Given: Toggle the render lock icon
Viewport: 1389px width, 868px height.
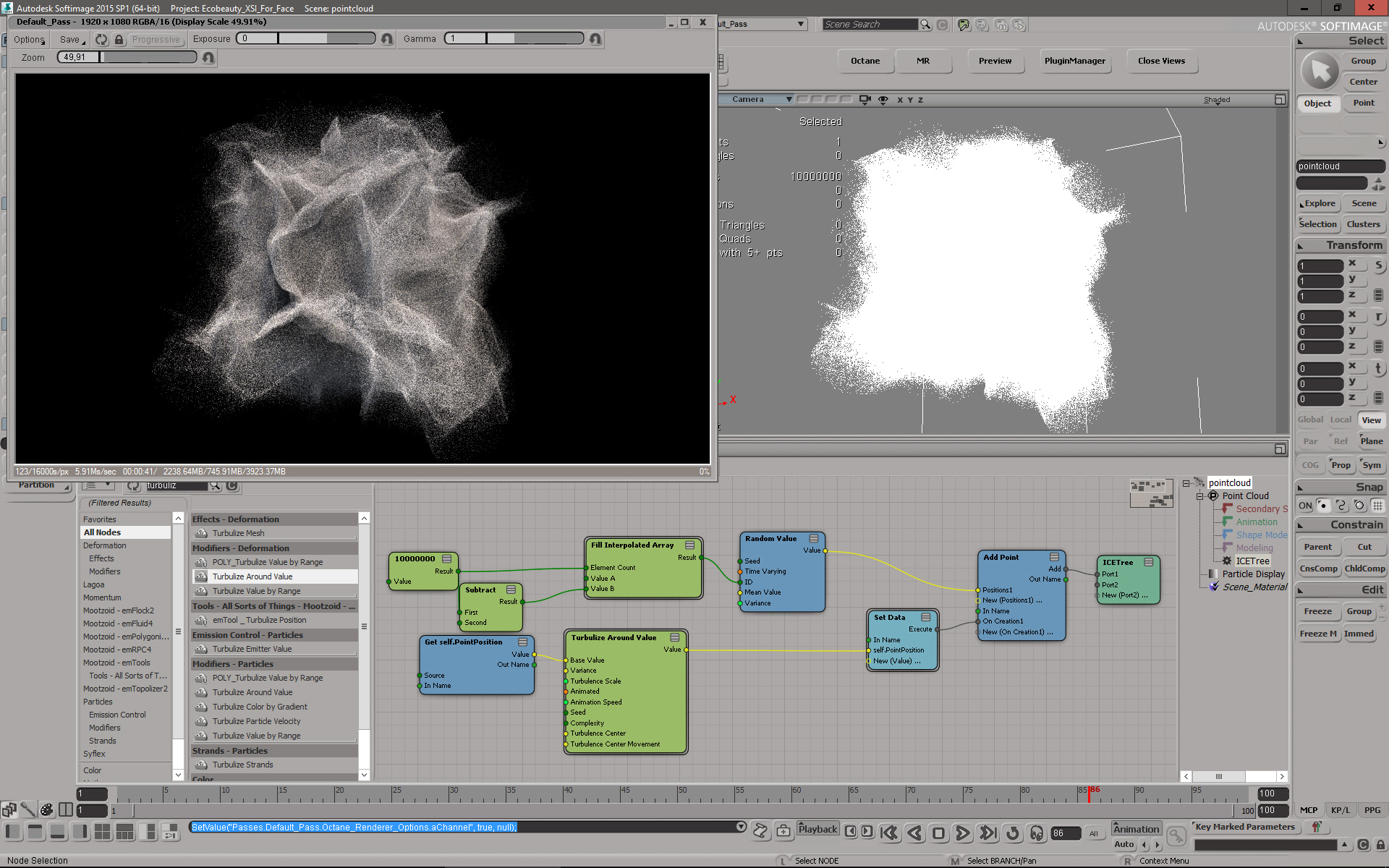Looking at the screenshot, I should 119,40.
